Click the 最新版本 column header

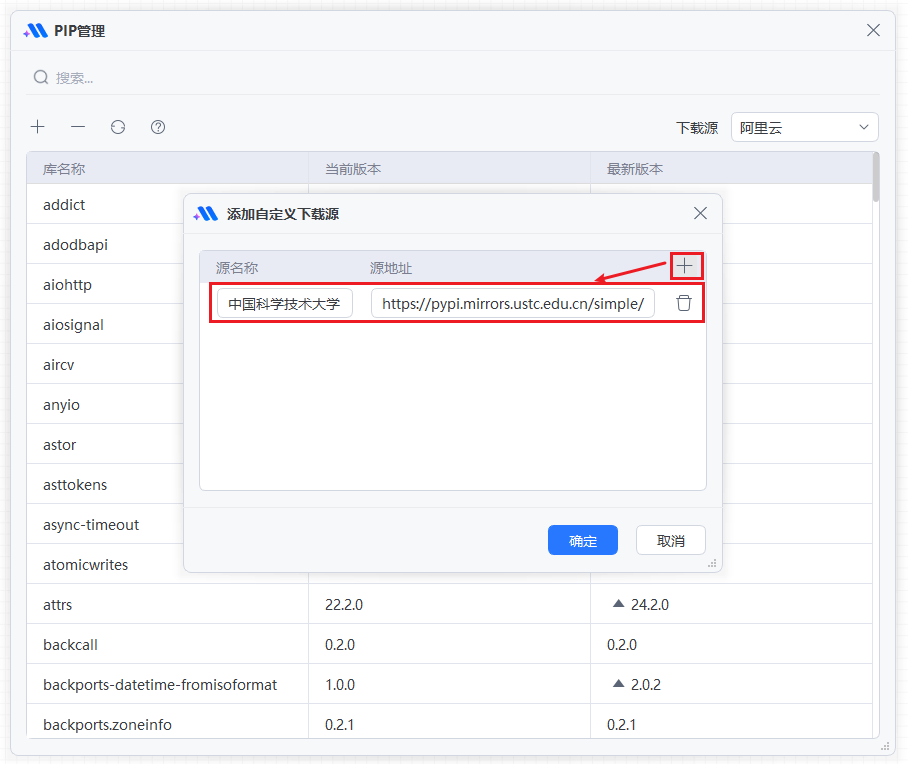tap(731, 169)
